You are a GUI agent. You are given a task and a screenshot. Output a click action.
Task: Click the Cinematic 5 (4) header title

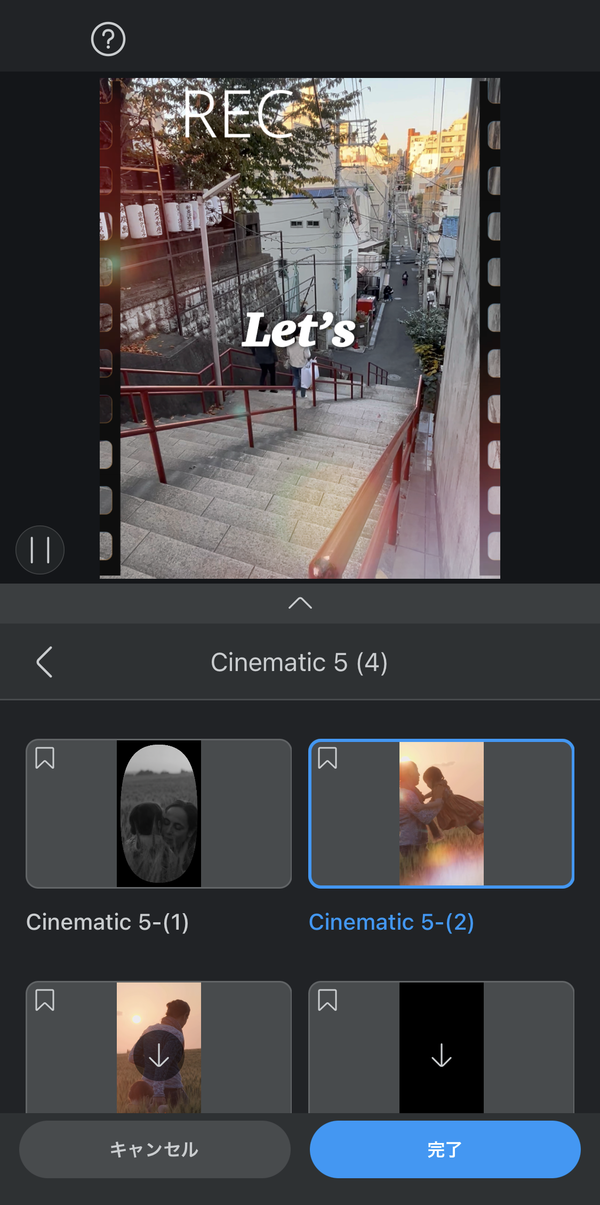click(299, 662)
